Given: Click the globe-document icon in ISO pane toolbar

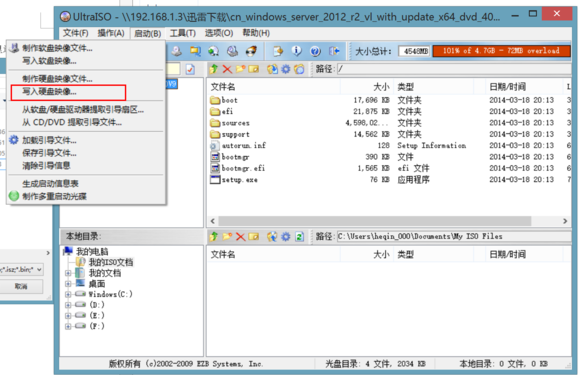Looking at the screenshot, I should (273, 69).
